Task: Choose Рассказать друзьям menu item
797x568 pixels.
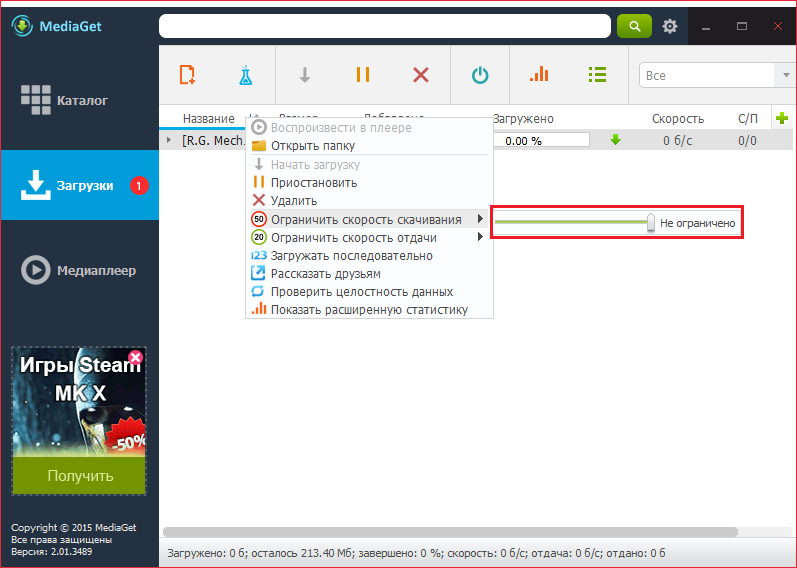Action: click(369, 274)
